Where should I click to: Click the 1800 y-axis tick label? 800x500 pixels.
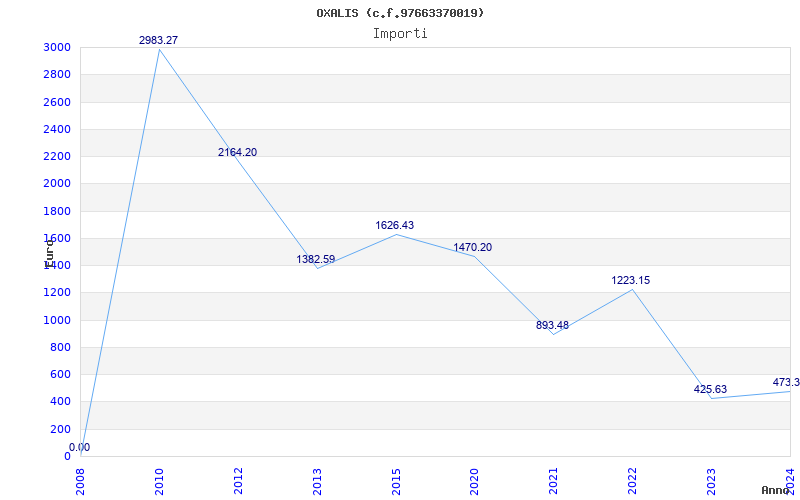point(58,211)
